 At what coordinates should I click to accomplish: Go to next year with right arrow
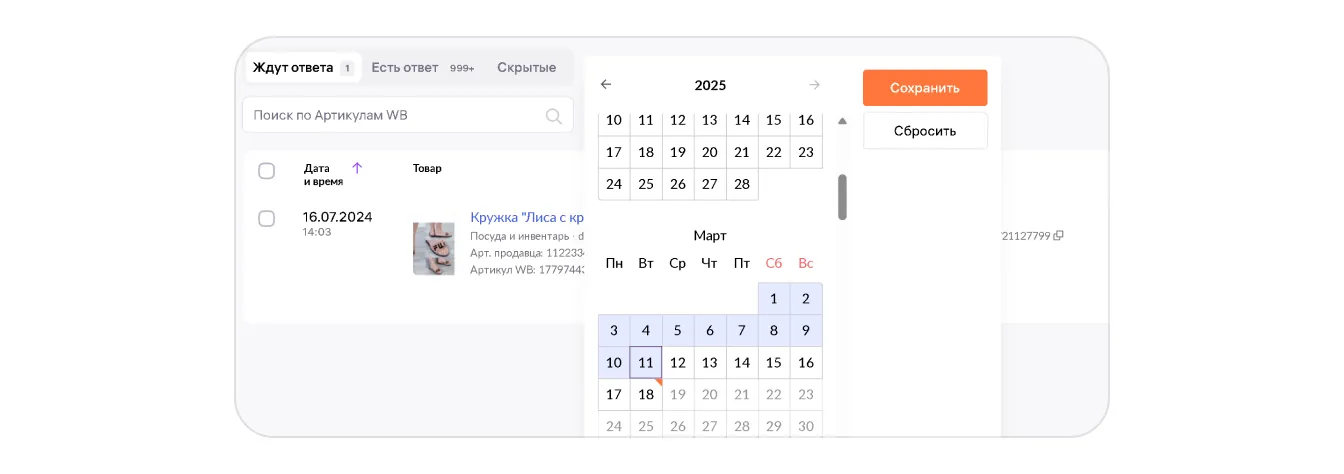point(814,85)
